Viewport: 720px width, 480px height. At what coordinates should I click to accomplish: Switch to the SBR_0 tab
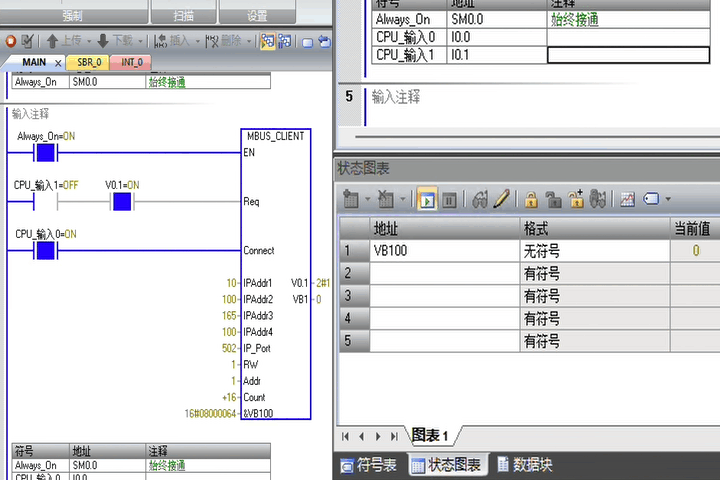tap(89, 62)
